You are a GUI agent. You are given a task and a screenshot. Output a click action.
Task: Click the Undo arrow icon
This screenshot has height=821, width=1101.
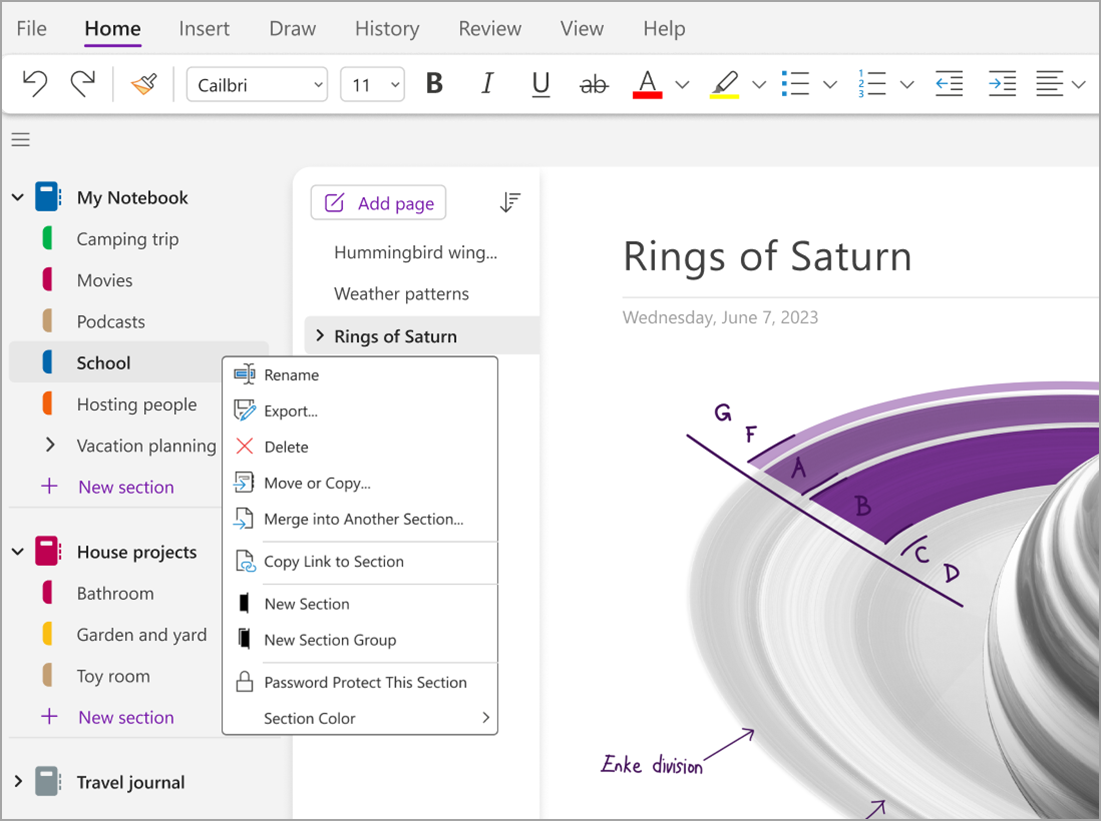pos(35,84)
